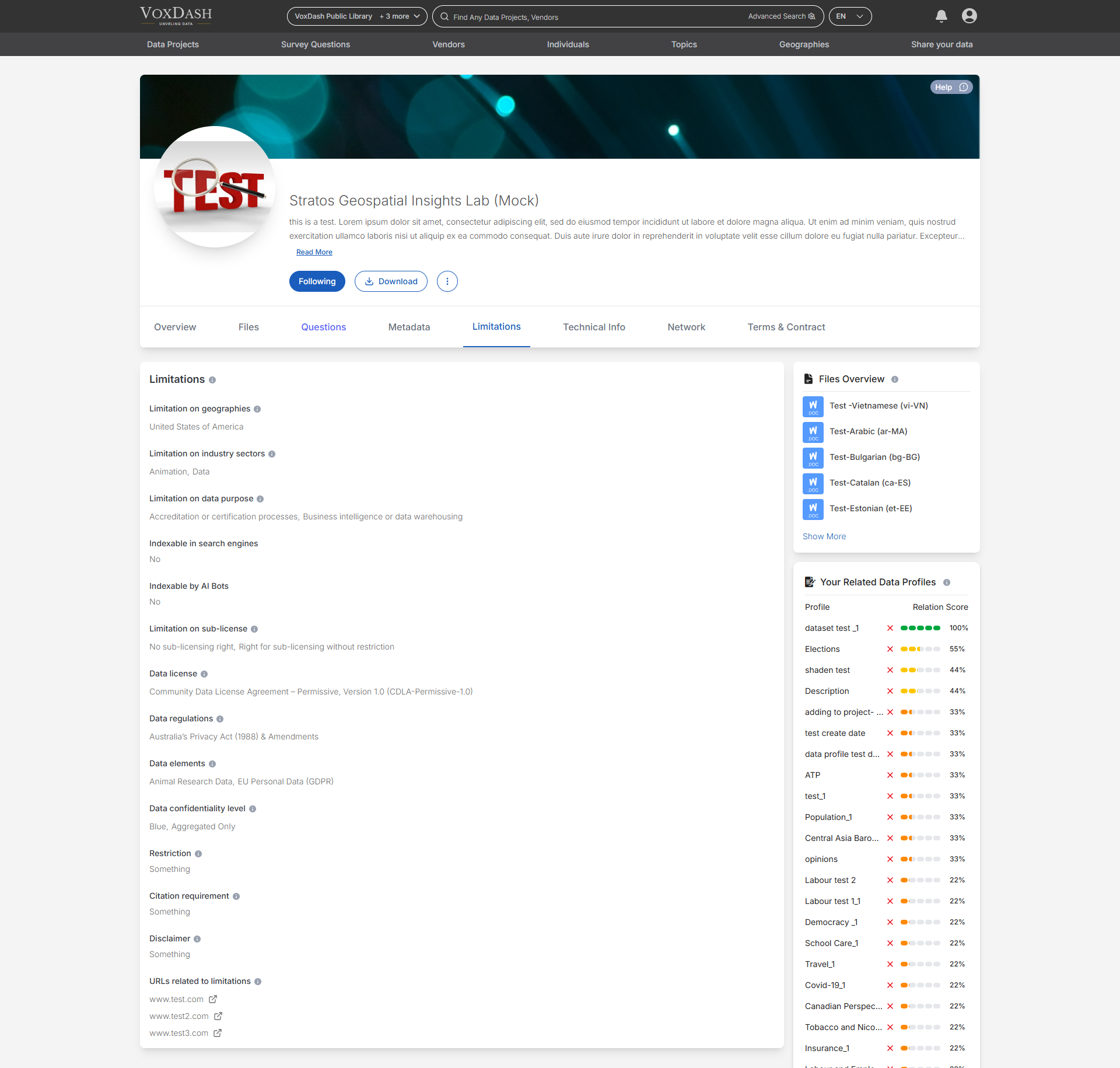Click the external link icon beside www.test2.com
This screenshot has width=1120, height=1068.
[x=218, y=1016]
